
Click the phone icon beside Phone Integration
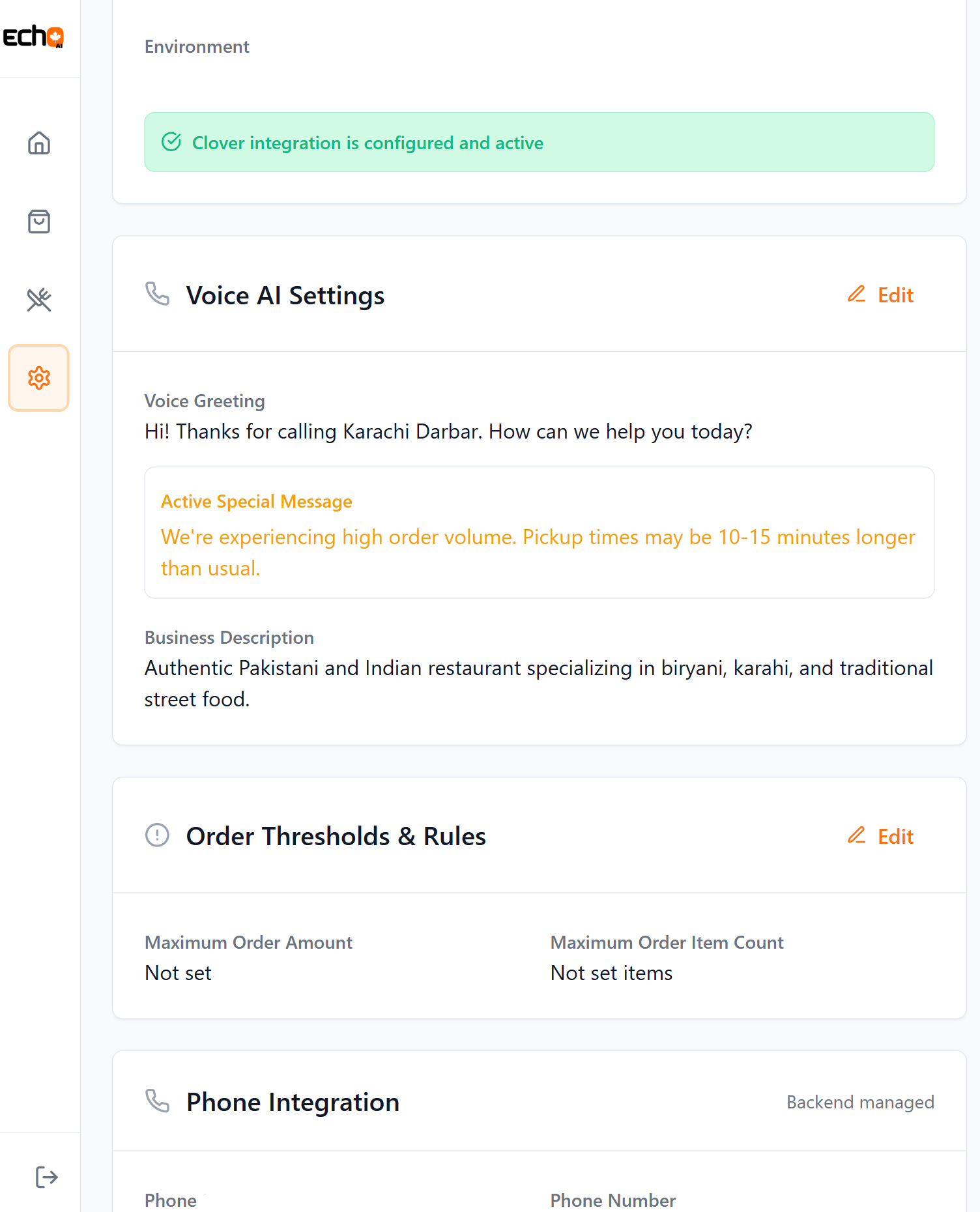[x=156, y=1102]
